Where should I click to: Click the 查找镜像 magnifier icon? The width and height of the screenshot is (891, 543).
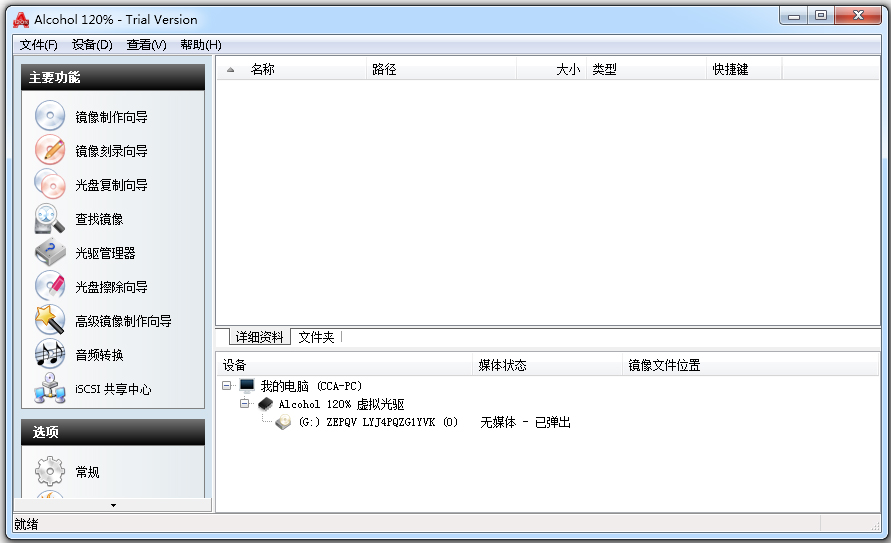coord(50,219)
